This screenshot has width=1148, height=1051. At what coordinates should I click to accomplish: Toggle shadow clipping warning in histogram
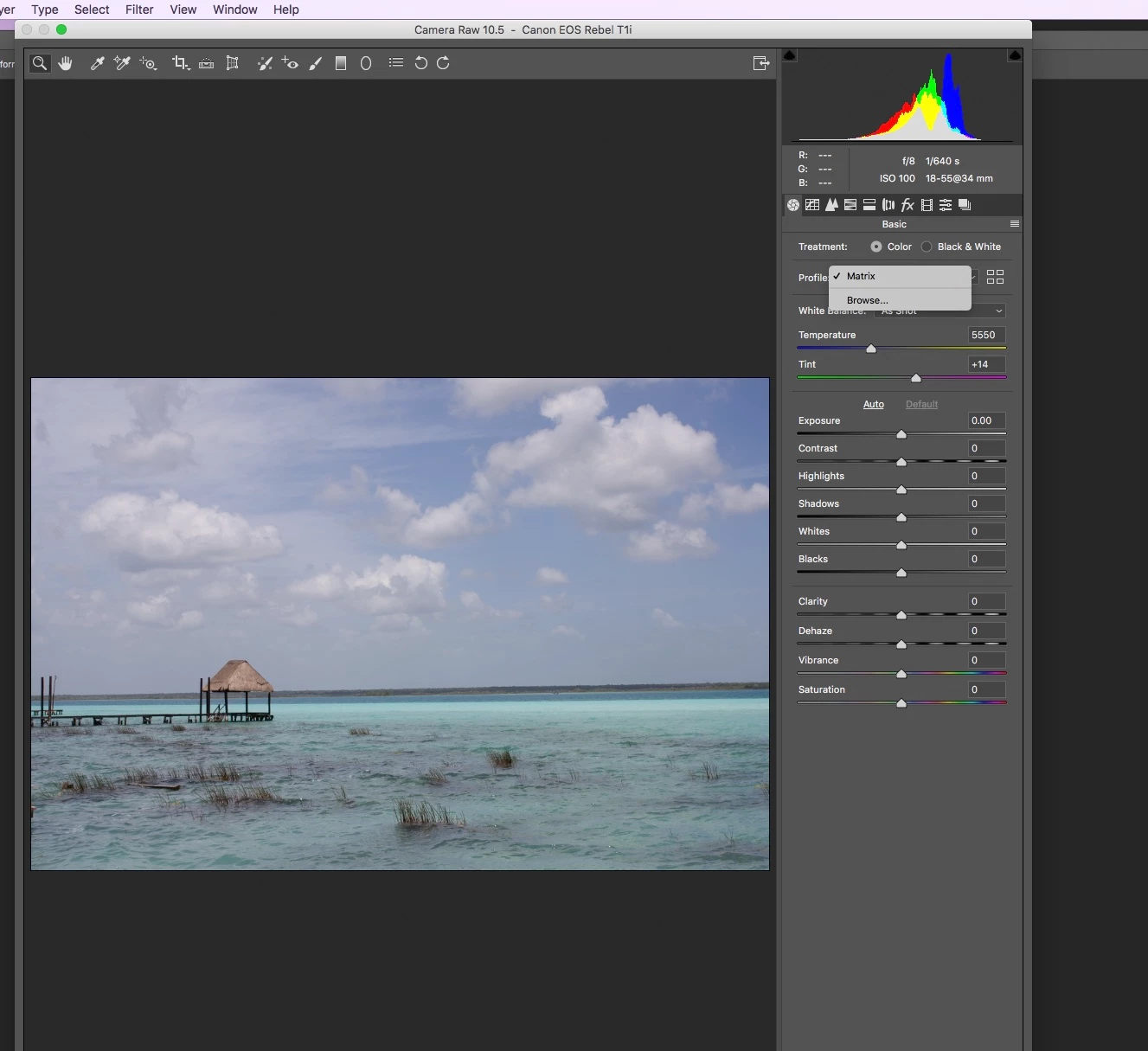[x=789, y=55]
